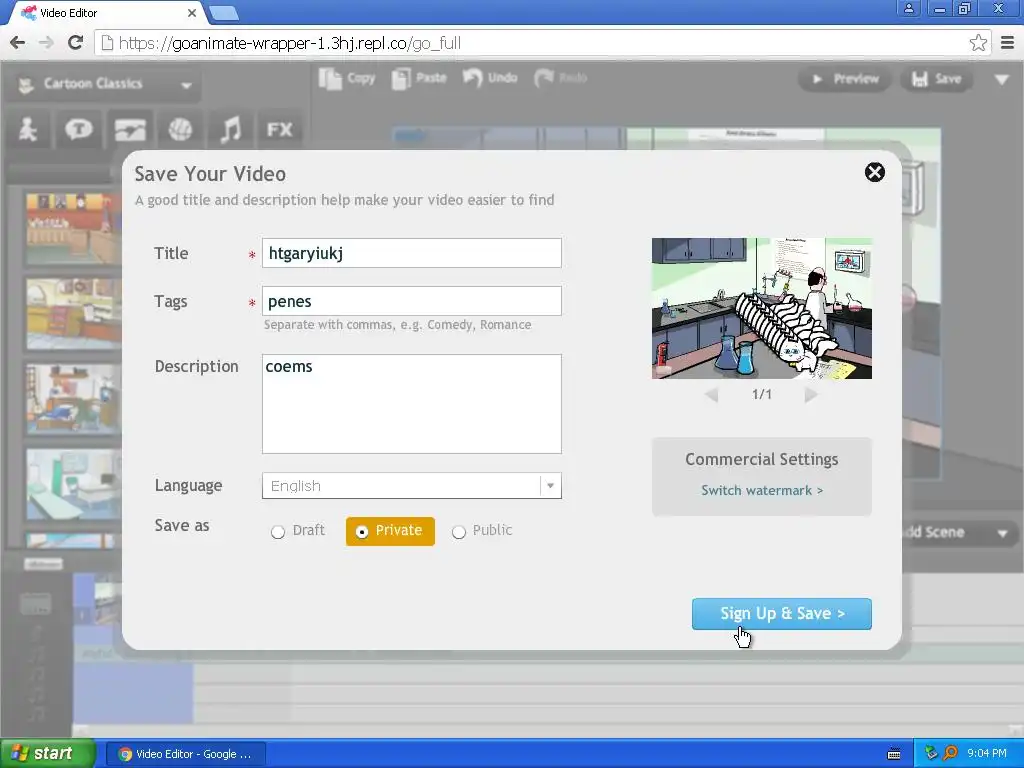
Task: Click the Video Editor taskbar item
Action: click(186, 754)
